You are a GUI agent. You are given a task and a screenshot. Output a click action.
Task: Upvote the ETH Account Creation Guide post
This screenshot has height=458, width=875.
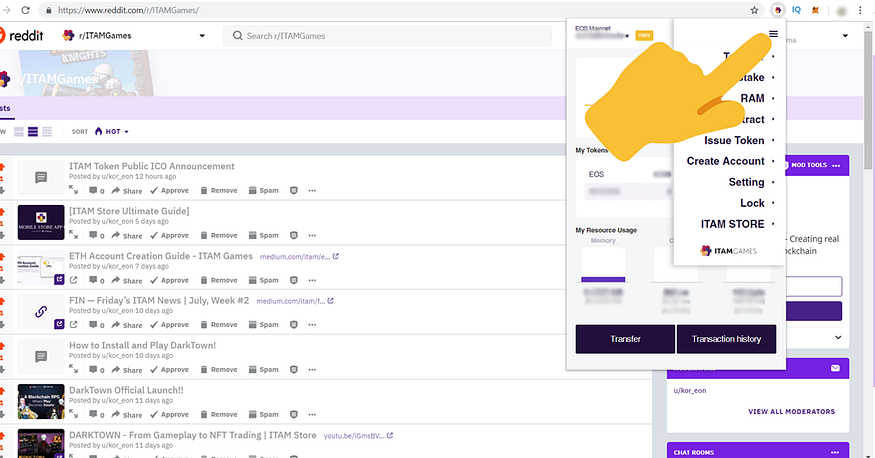coord(2,257)
